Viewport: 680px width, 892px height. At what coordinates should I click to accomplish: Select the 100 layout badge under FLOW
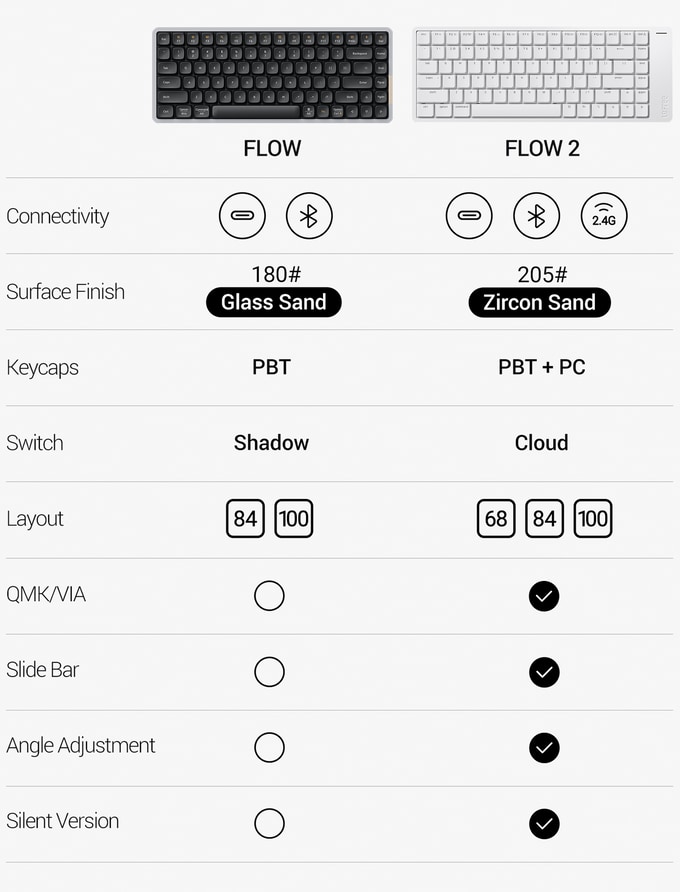click(294, 519)
